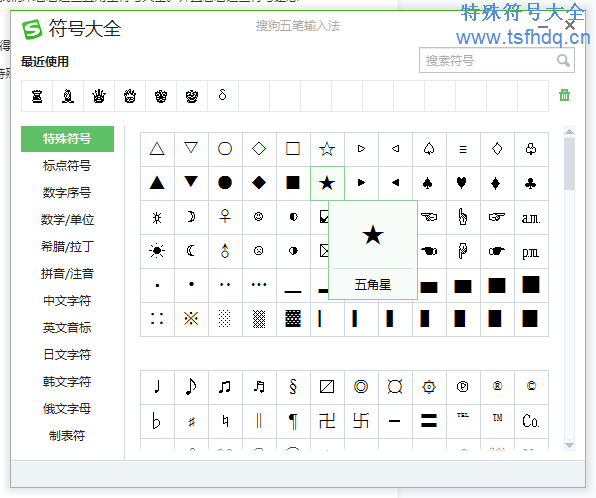Select the eighth note music symbol
Screen dimensions: 596x498
[x=191, y=387]
